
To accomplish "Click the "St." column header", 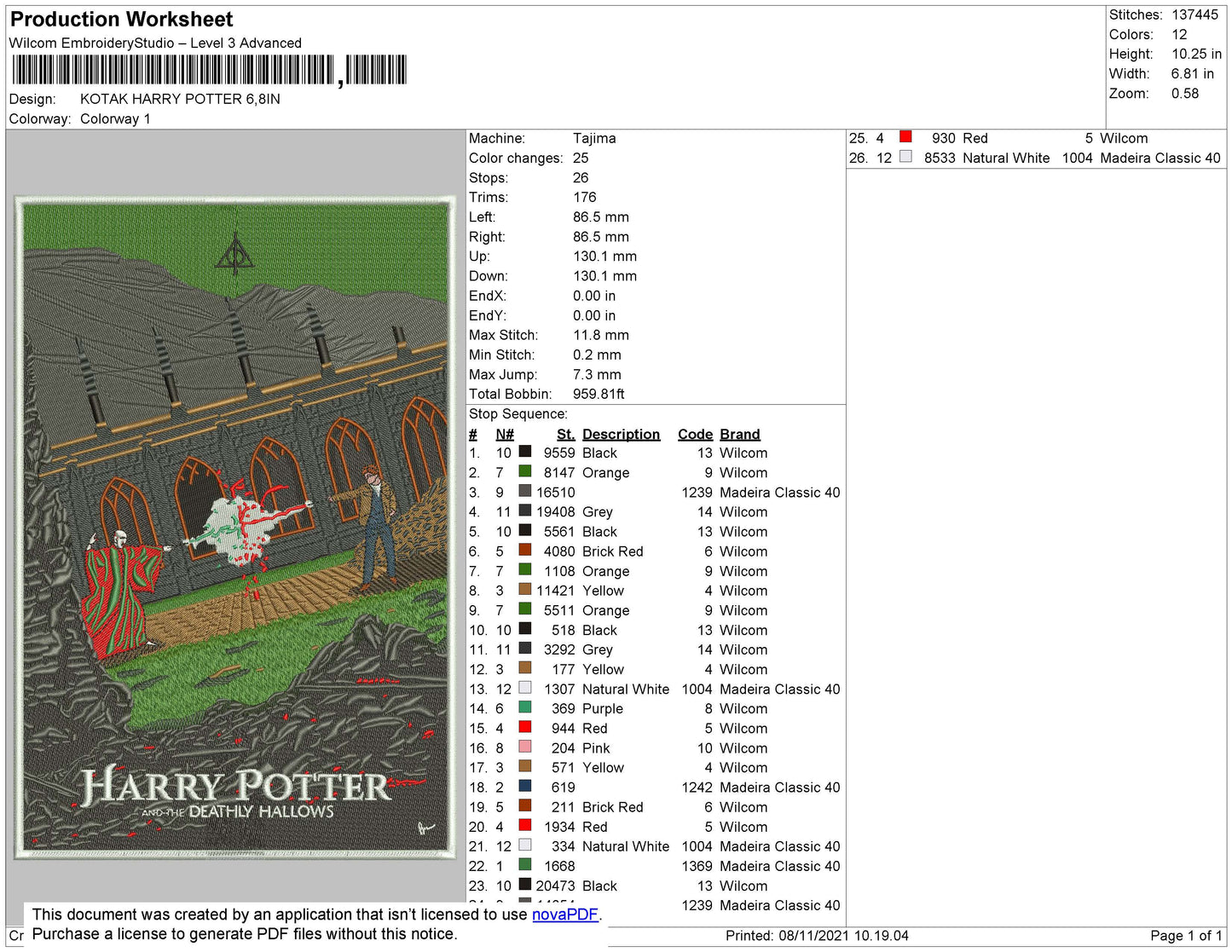I will pyautogui.click(x=566, y=434).
